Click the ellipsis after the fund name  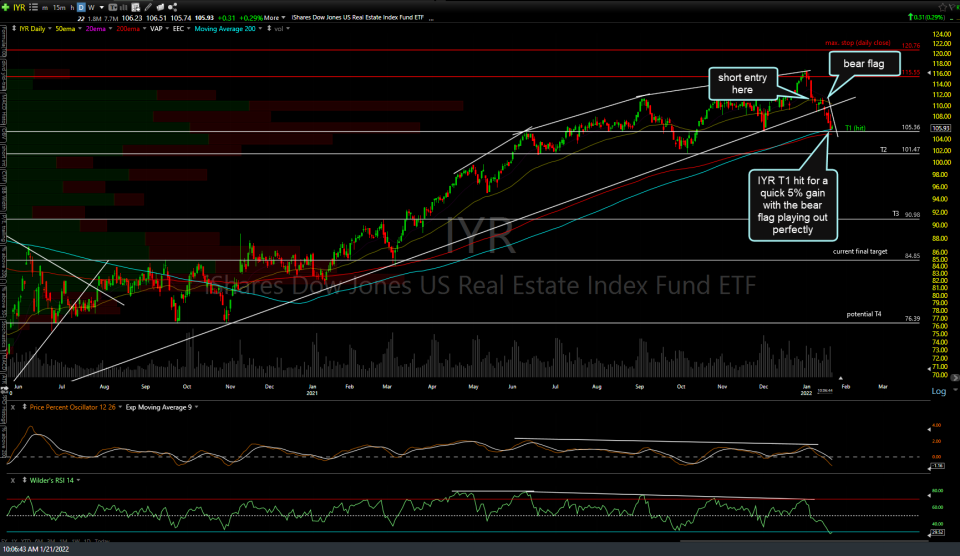(431, 18)
